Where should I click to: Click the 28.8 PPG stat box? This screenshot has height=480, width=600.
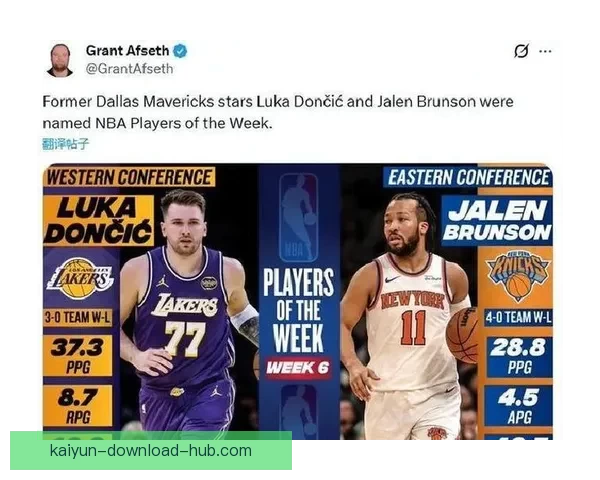(x=518, y=357)
